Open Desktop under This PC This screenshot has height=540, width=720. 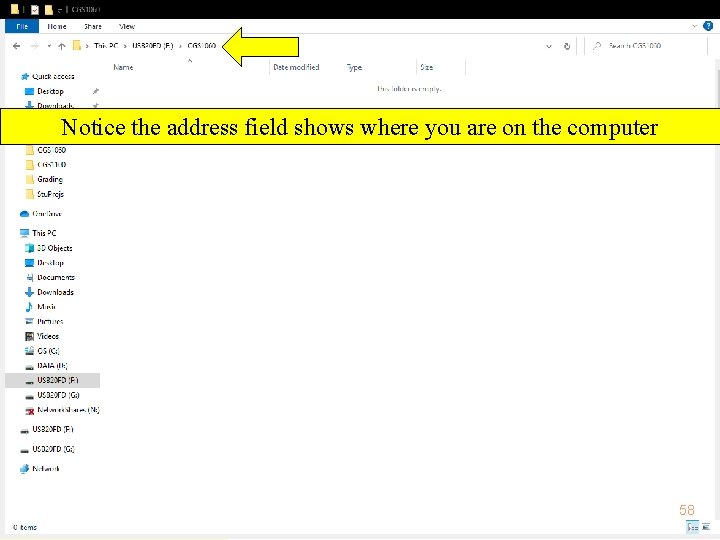point(51,263)
